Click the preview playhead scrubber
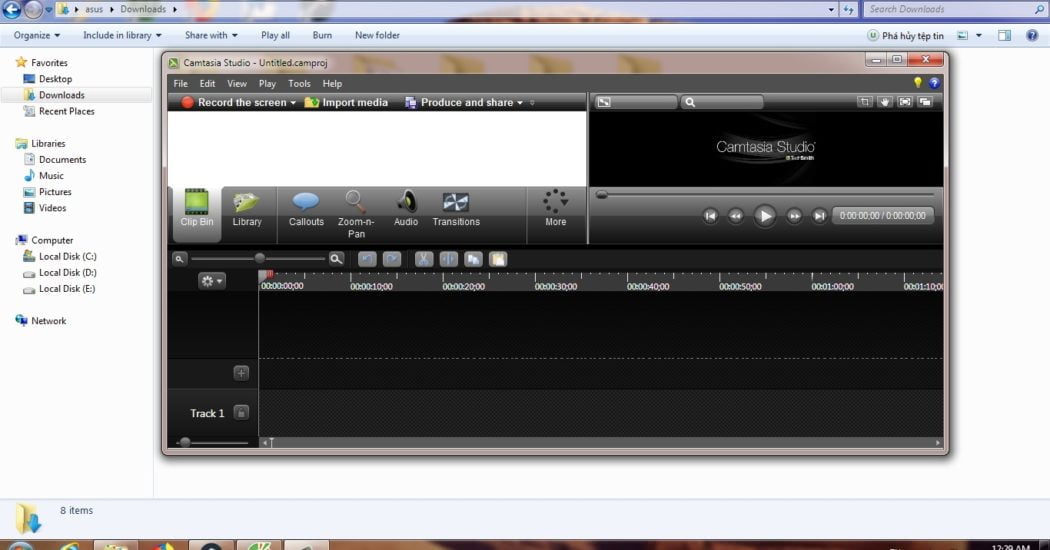 click(602, 195)
